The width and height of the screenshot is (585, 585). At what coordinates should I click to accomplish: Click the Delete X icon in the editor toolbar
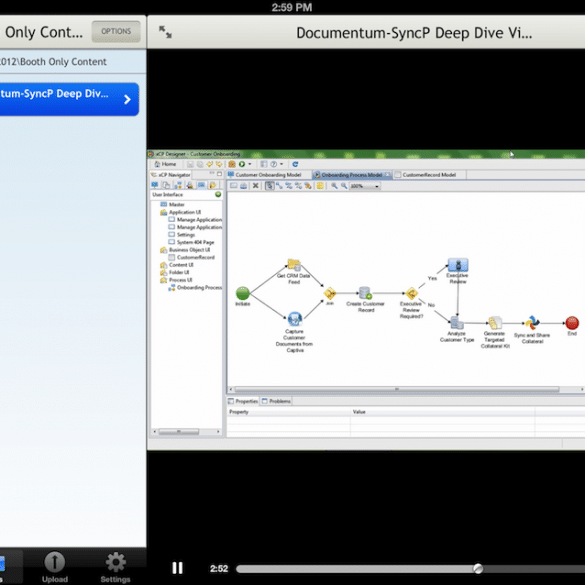(x=256, y=185)
